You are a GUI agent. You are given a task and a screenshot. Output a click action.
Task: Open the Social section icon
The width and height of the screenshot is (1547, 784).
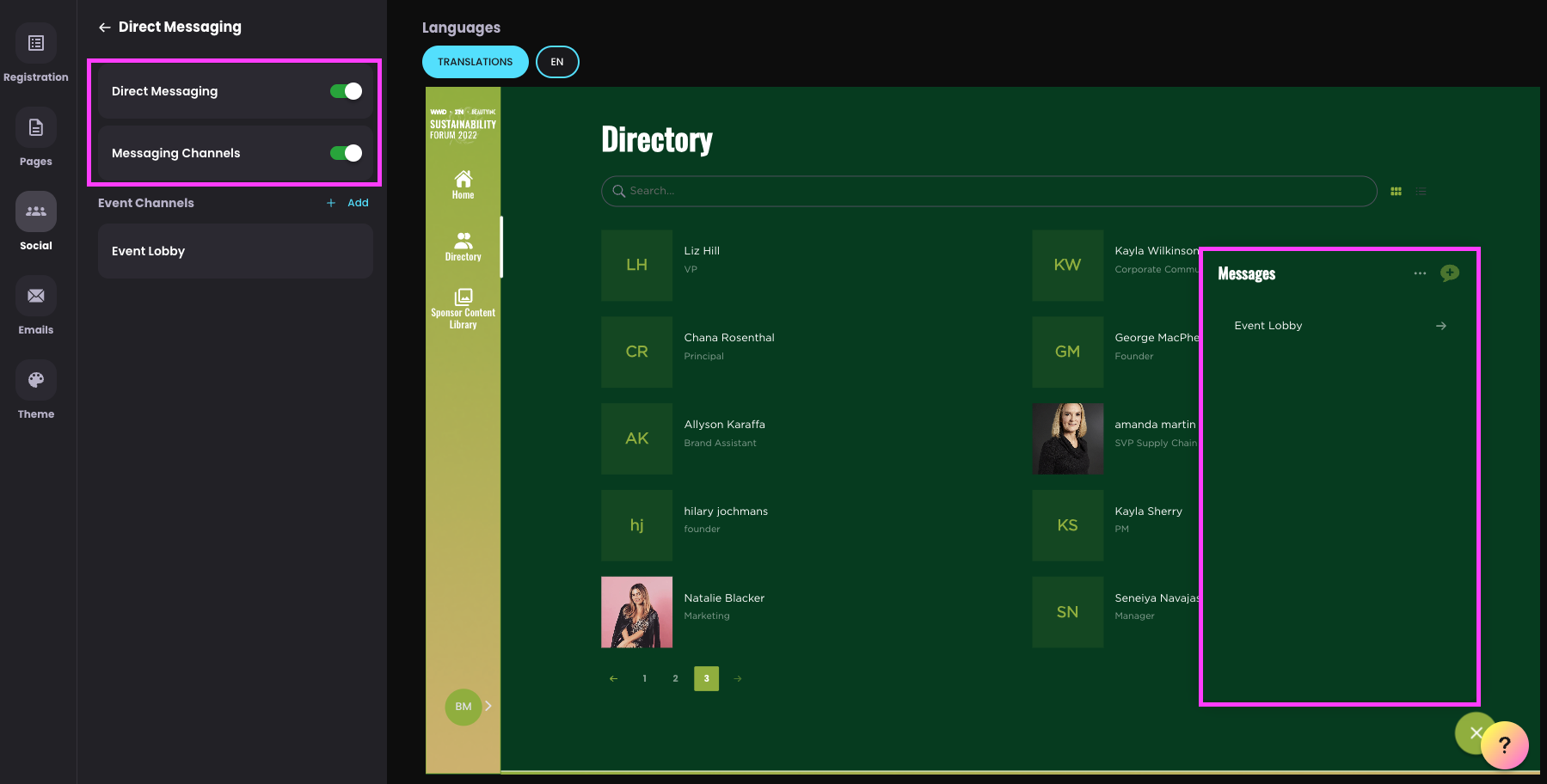(x=36, y=211)
